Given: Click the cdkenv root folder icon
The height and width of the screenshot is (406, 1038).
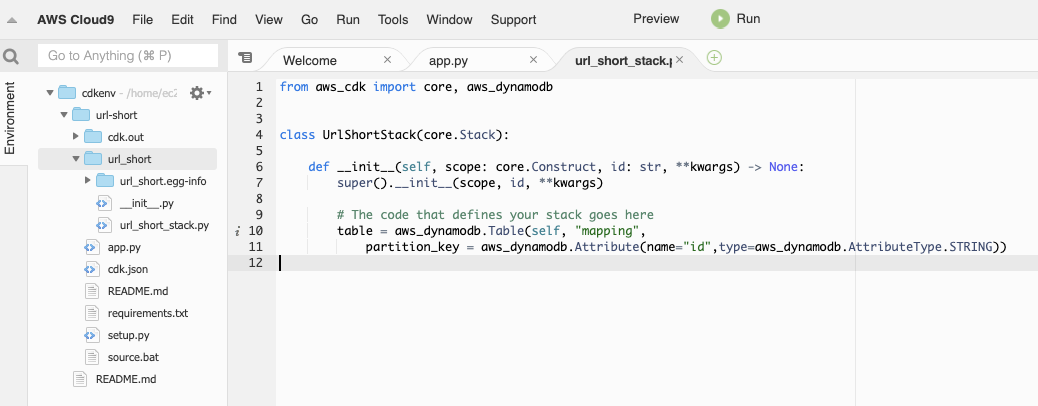Looking at the screenshot, I should click(67, 93).
